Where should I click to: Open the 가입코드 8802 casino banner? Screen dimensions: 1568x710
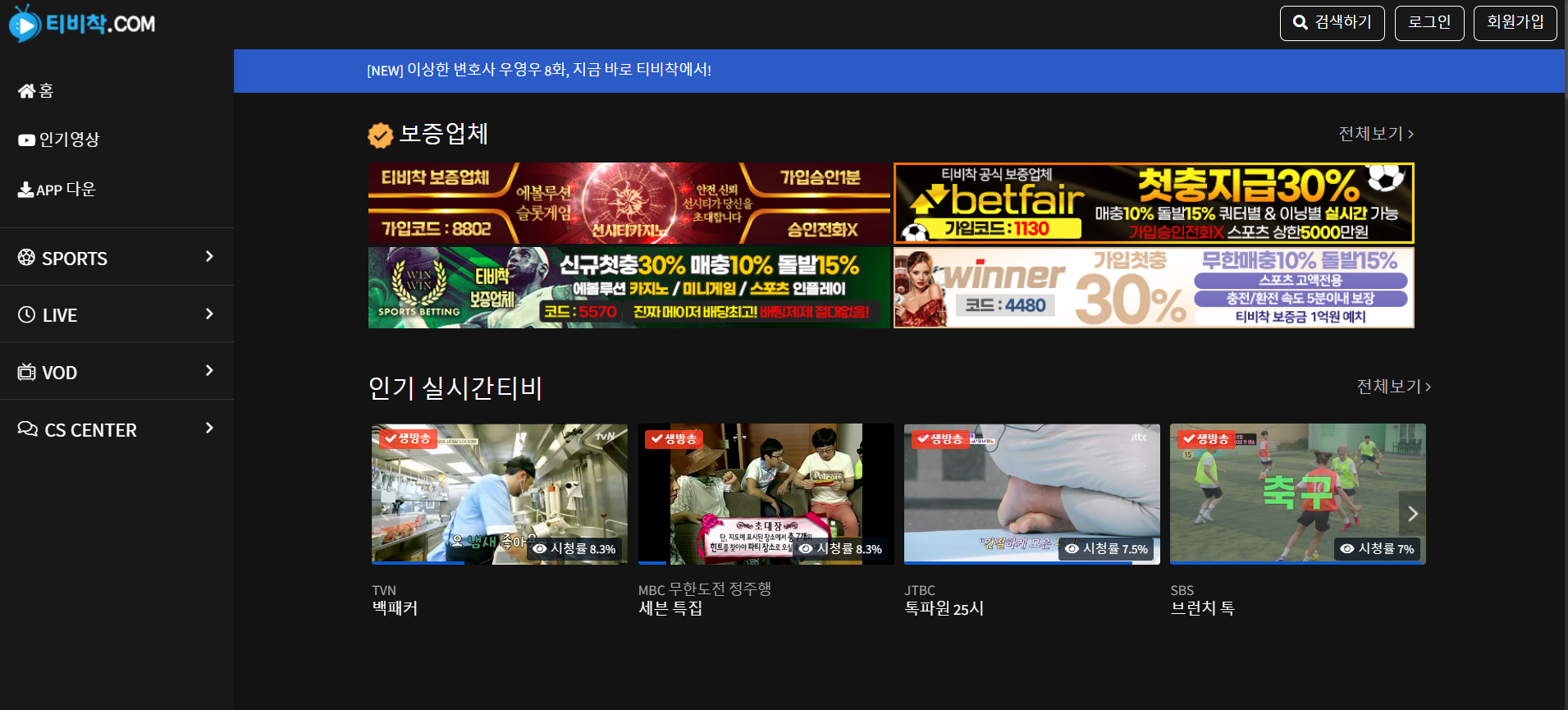point(629,203)
